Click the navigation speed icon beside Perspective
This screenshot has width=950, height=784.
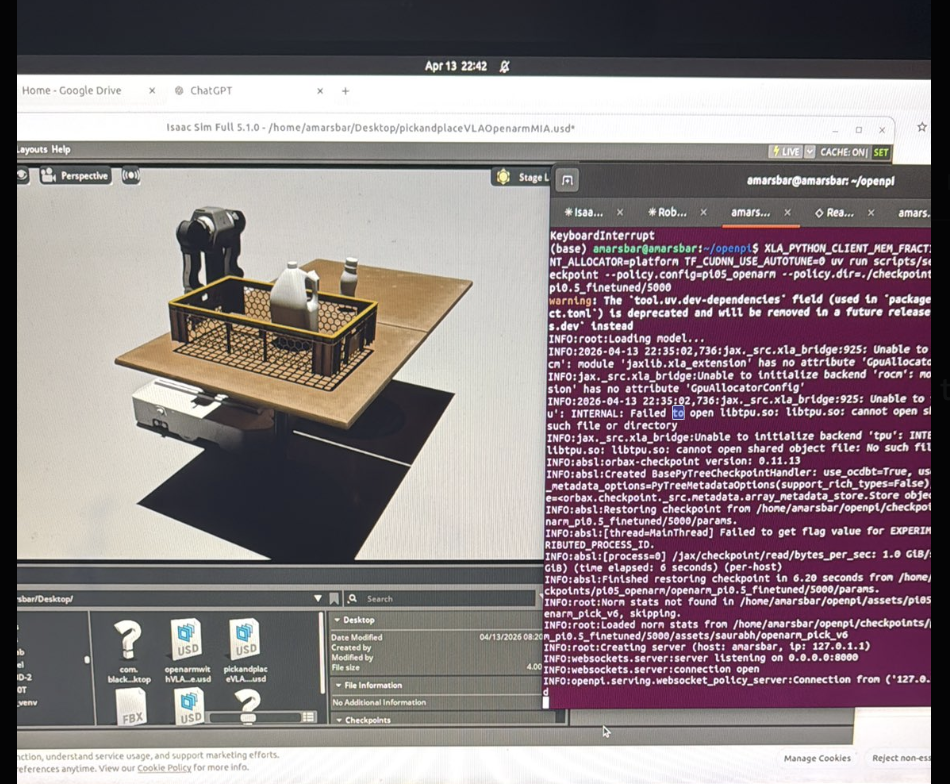[128, 177]
